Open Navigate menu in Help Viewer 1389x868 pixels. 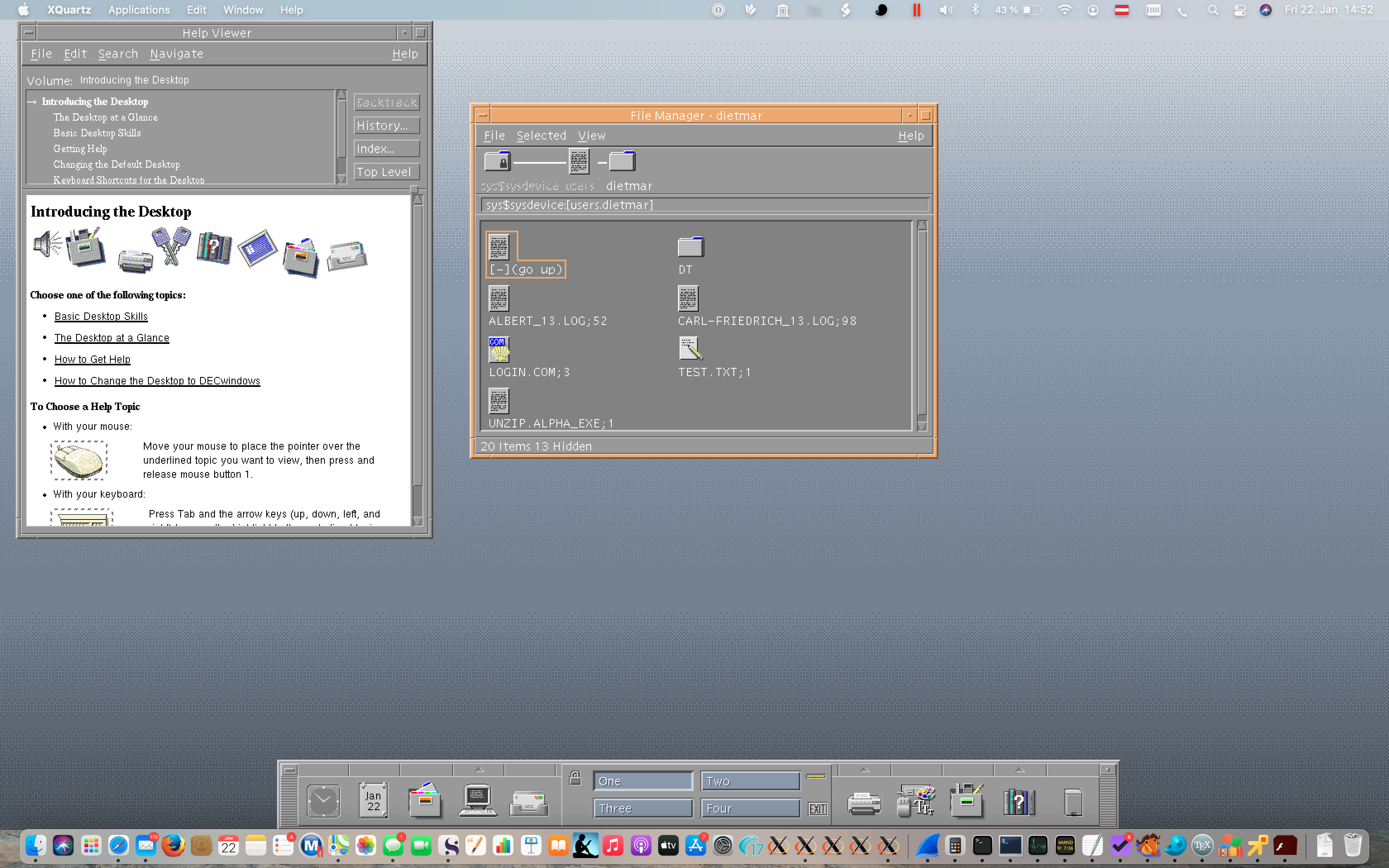point(176,53)
